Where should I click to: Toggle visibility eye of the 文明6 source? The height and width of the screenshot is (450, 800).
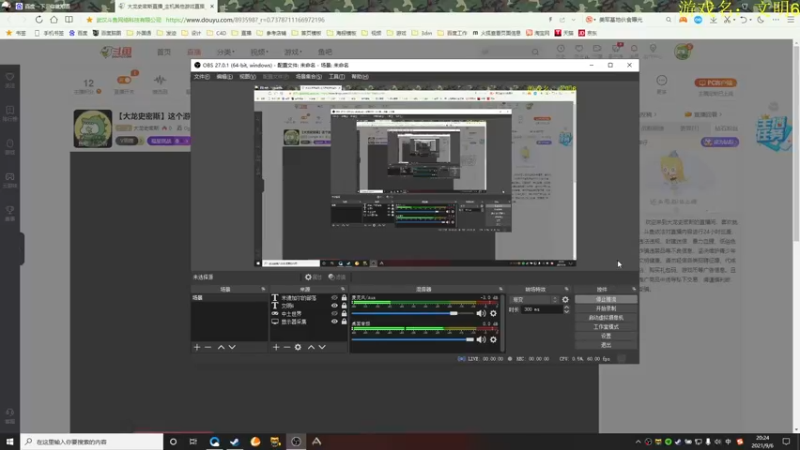coord(334,306)
